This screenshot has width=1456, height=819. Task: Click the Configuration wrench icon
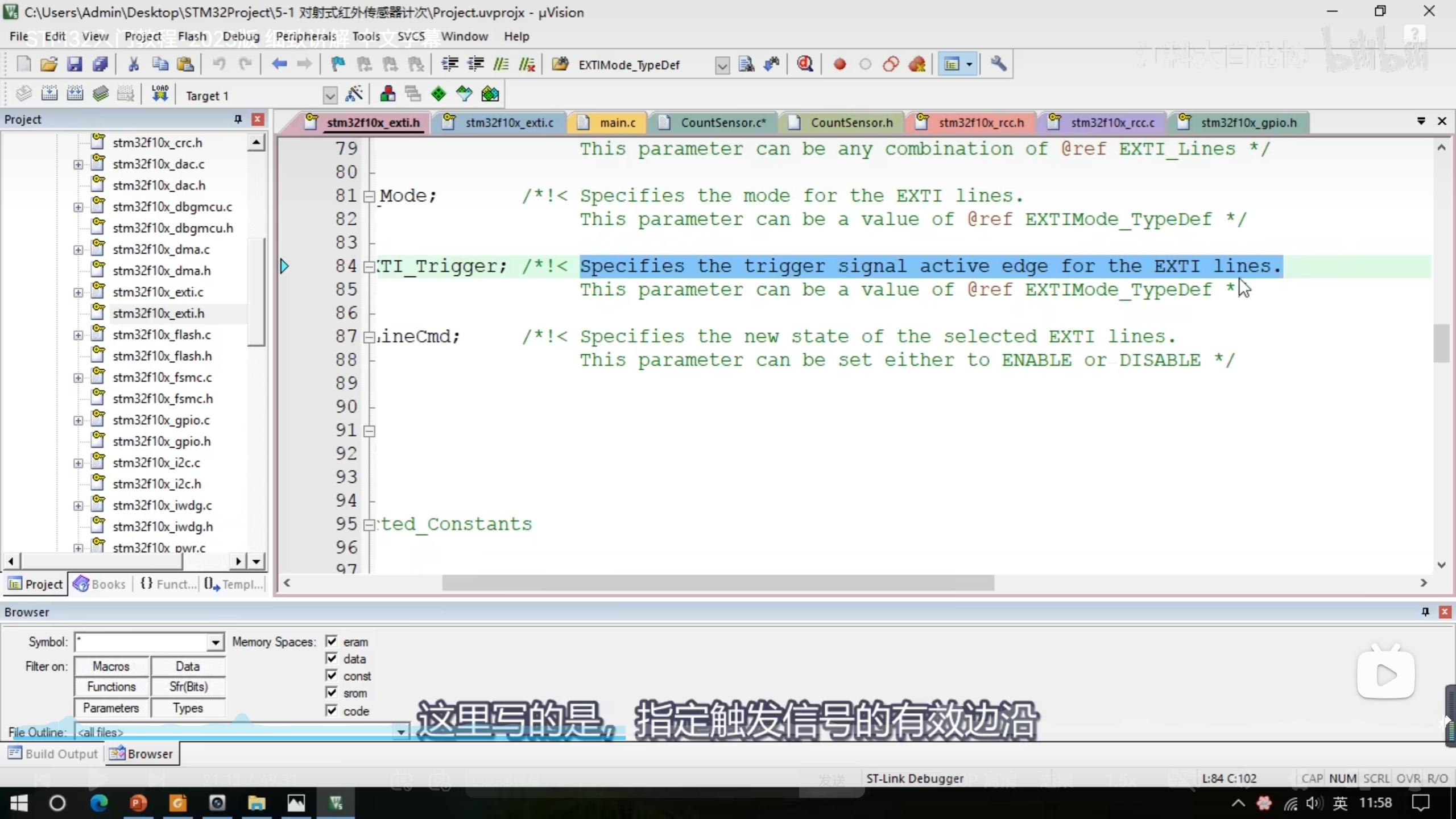(998, 64)
